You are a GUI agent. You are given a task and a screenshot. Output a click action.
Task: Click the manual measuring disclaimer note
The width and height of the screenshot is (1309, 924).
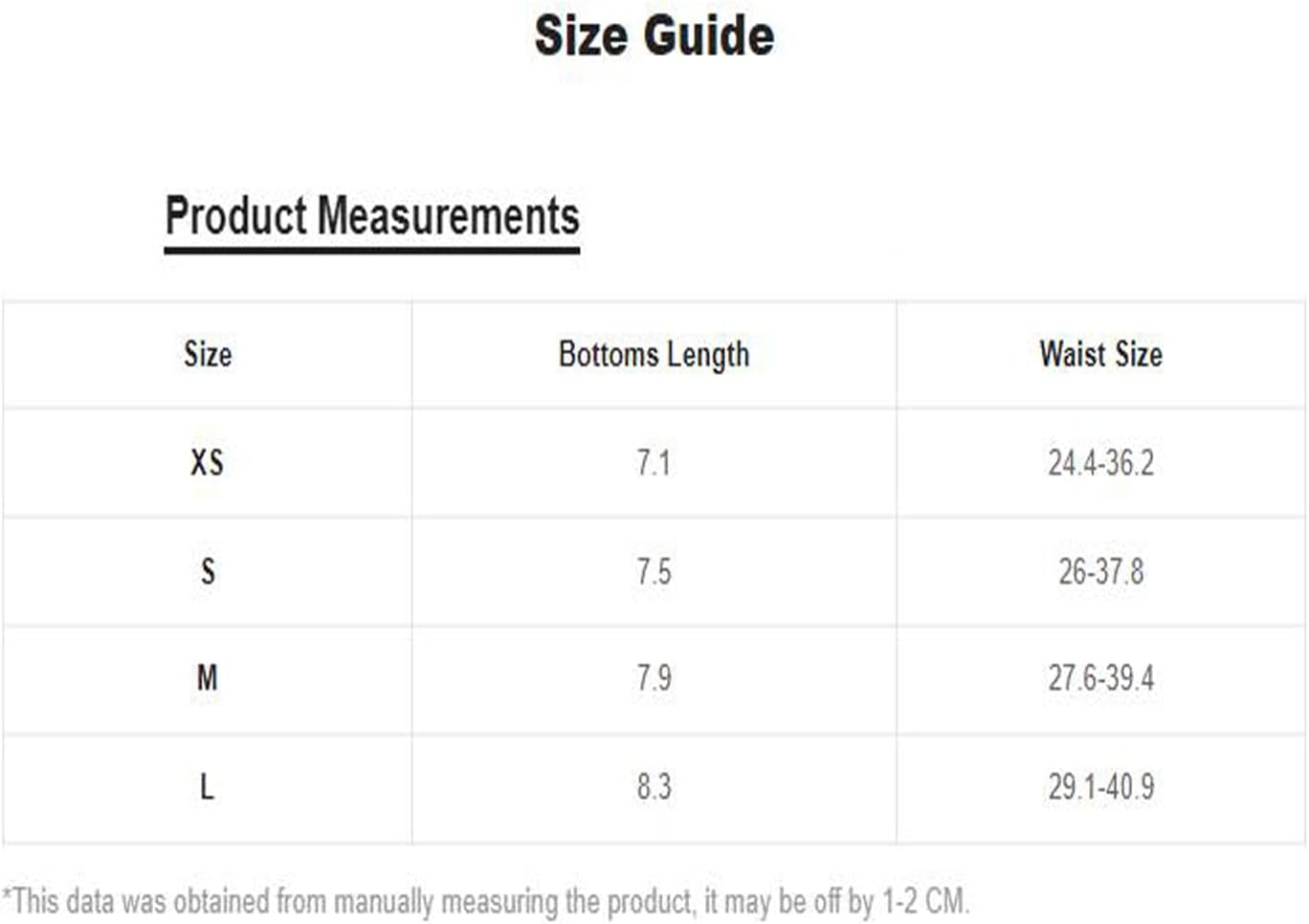coord(486,901)
